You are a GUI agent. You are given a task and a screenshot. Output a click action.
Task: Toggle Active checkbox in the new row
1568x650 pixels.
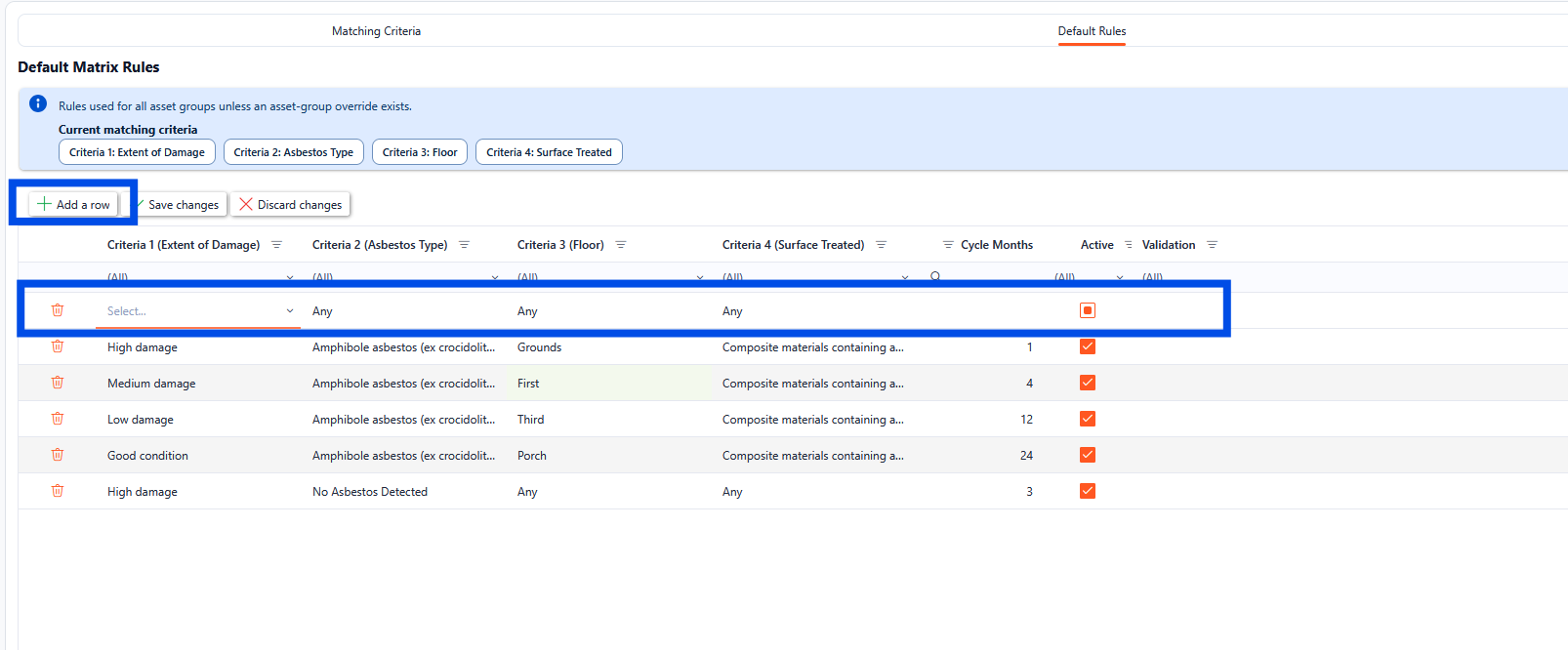click(1087, 310)
